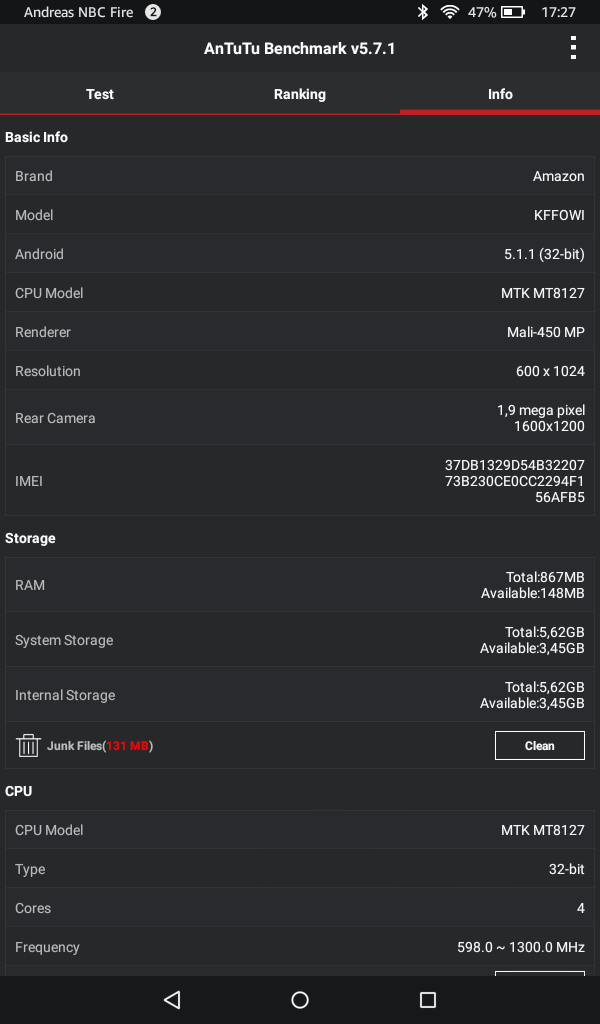Switch to the Ranking tab
Viewport: 600px width, 1024px height.
pyautogui.click(x=300, y=94)
